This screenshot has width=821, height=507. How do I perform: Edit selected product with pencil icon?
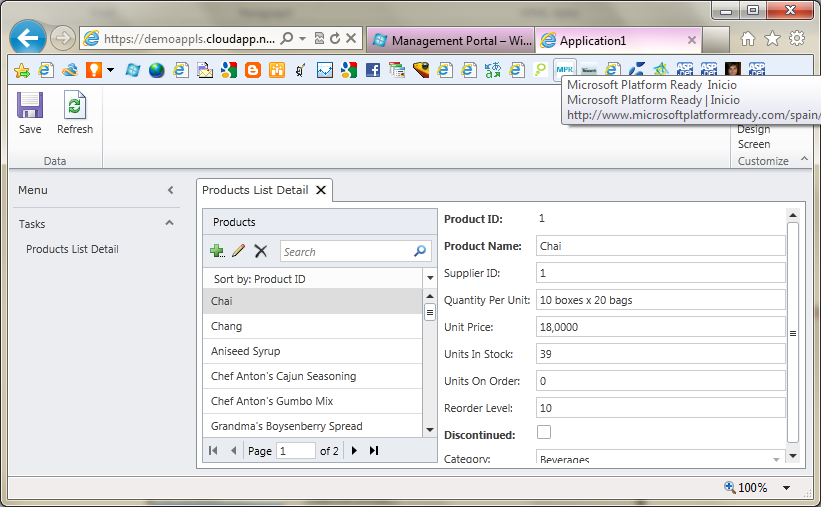pyautogui.click(x=239, y=251)
